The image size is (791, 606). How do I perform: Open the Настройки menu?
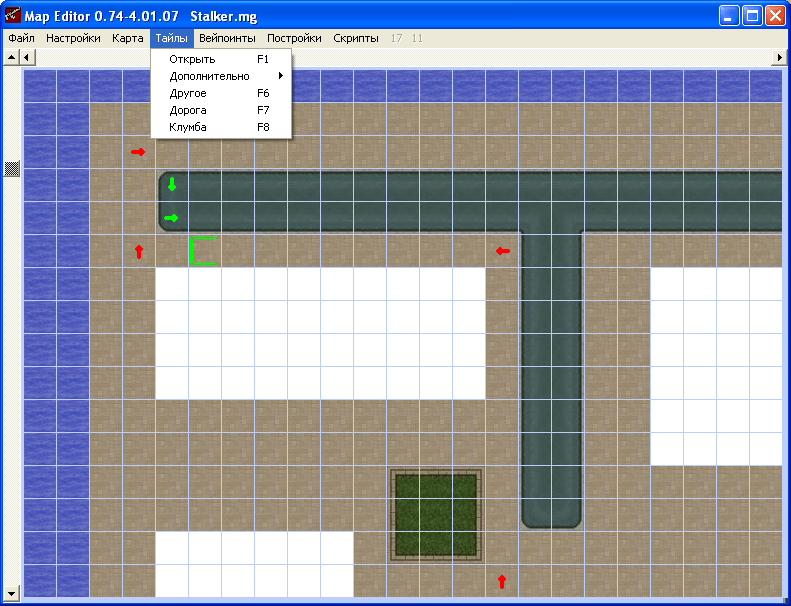[73, 38]
